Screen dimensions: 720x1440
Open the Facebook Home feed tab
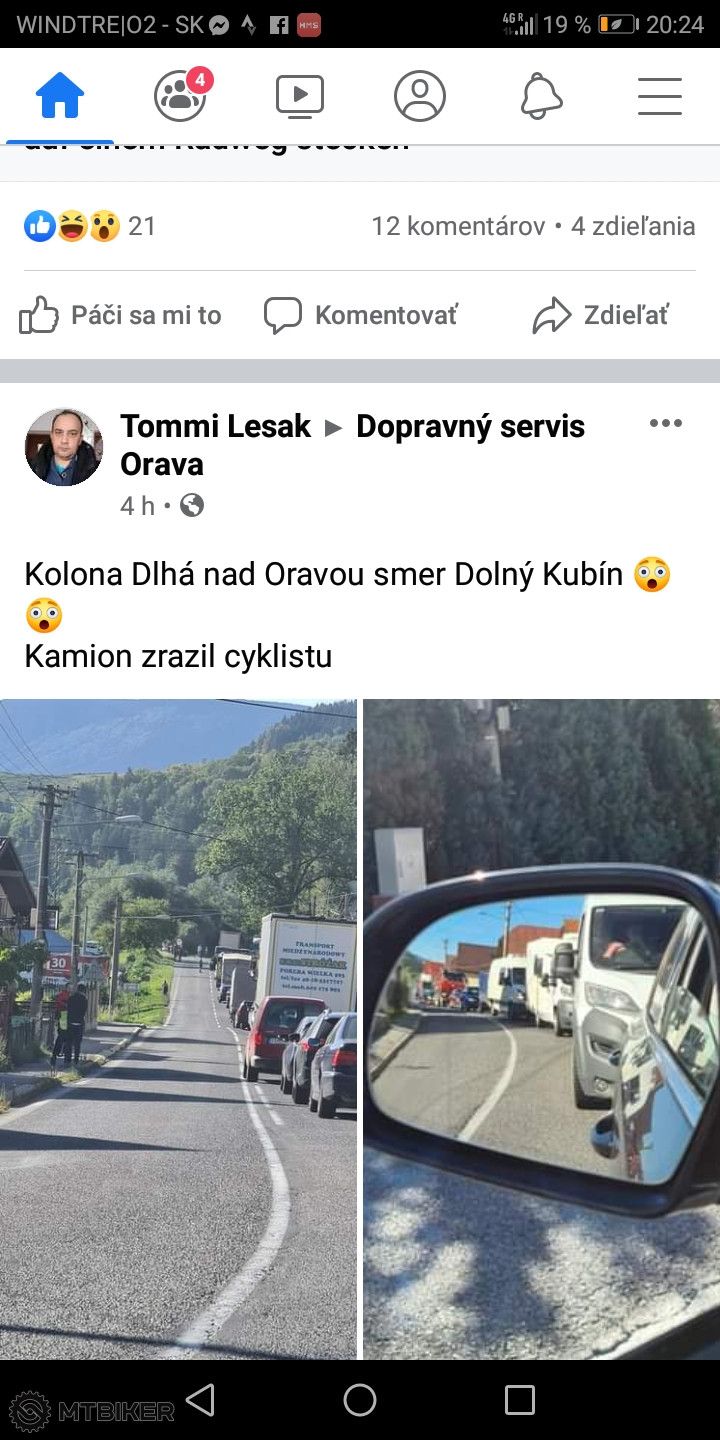pos(60,96)
